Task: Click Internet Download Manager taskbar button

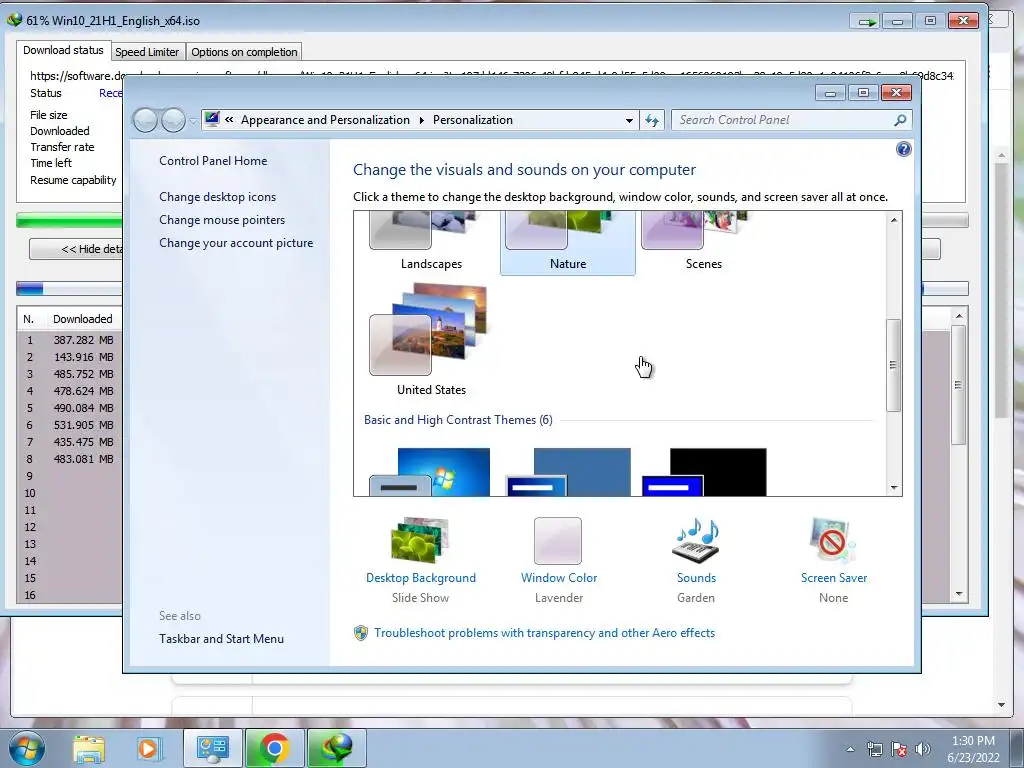Action: [337, 748]
